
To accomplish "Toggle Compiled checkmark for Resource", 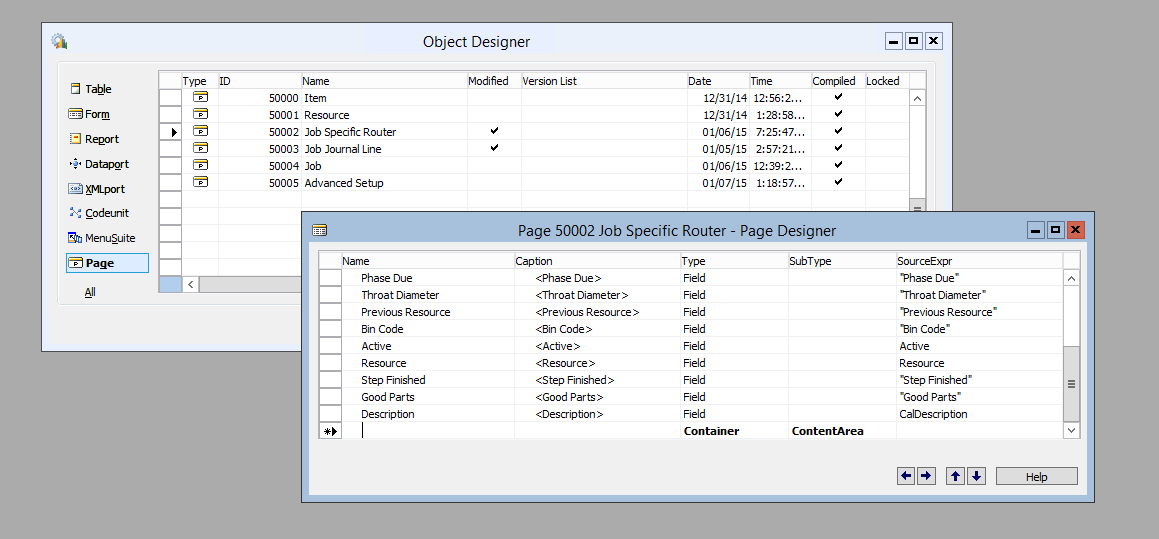I will [837, 114].
